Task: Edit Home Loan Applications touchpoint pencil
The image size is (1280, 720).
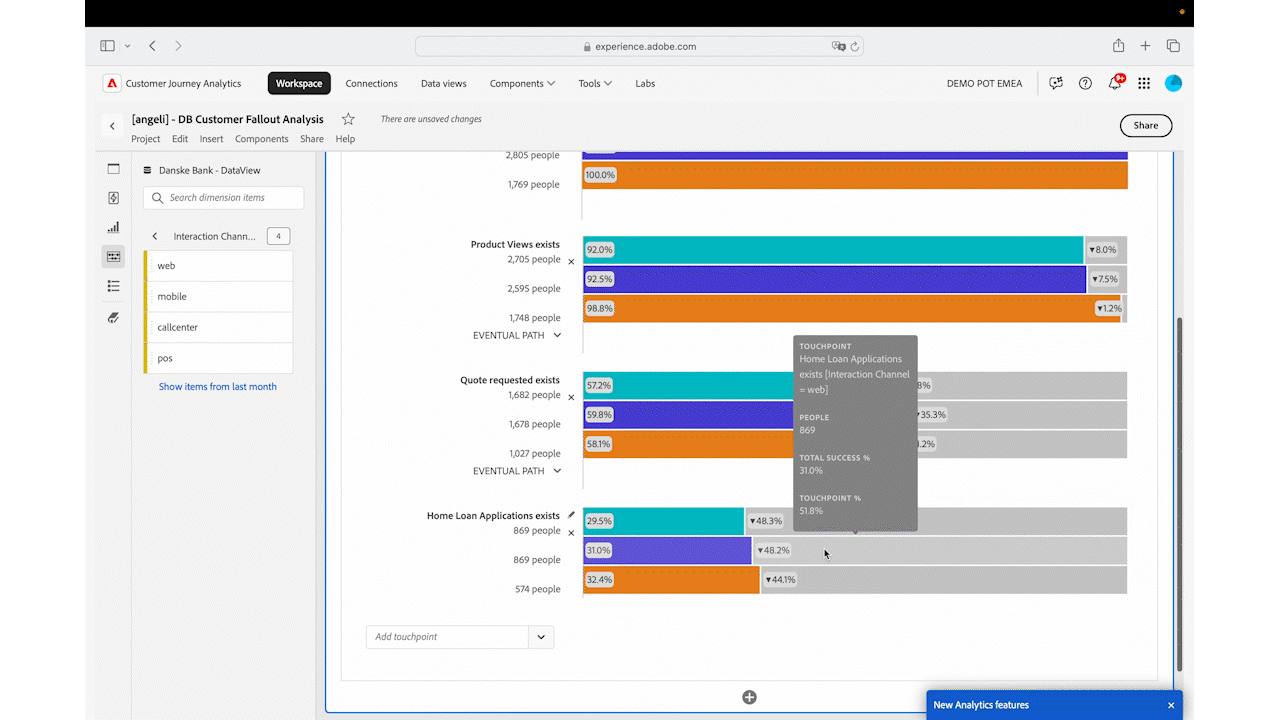Action: pyautogui.click(x=571, y=516)
